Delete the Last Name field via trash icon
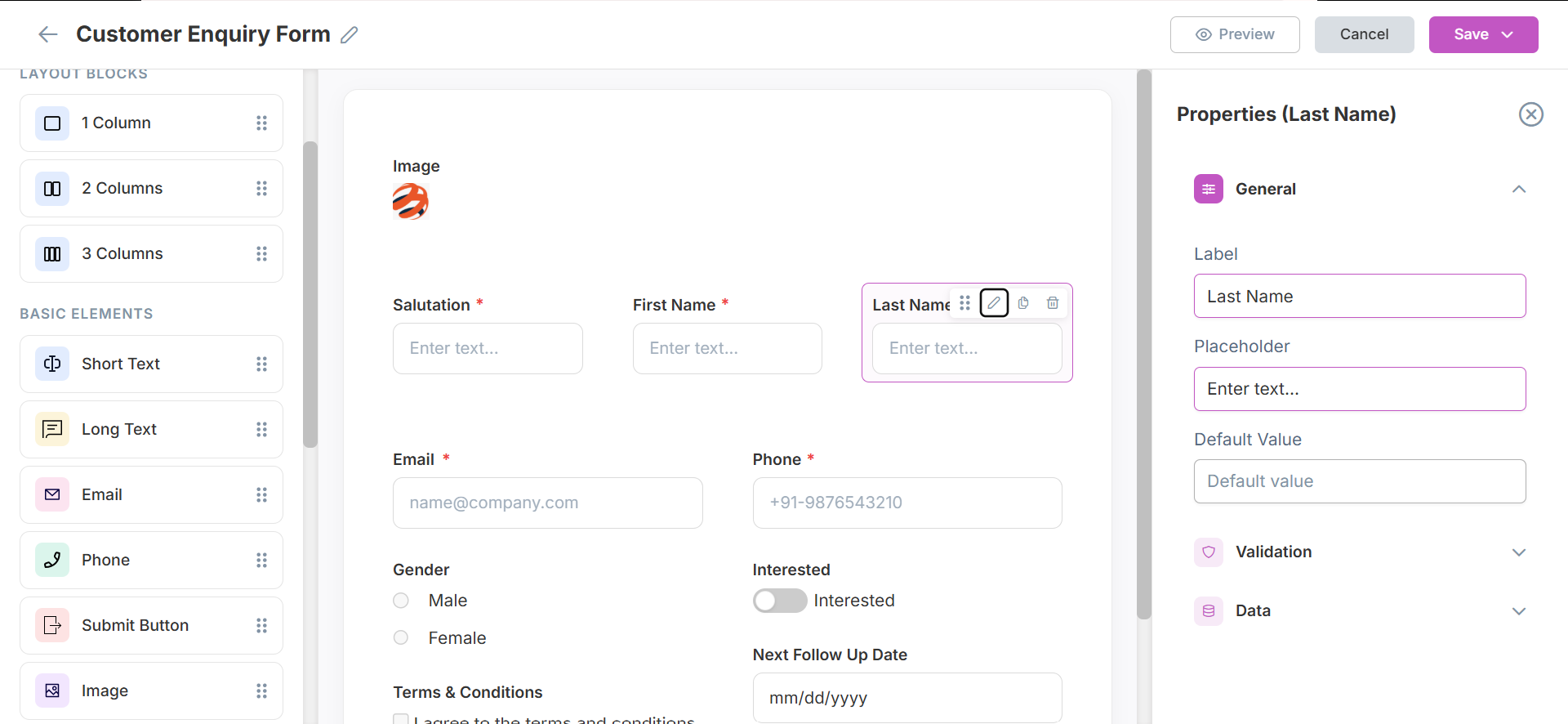The height and width of the screenshot is (724, 1568). point(1053,303)
